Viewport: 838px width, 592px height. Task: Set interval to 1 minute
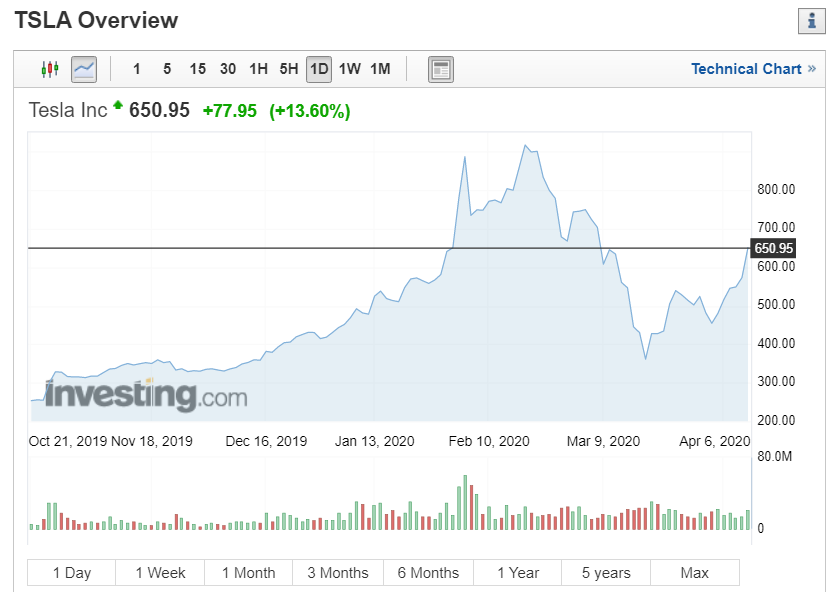tap(137, 69)
